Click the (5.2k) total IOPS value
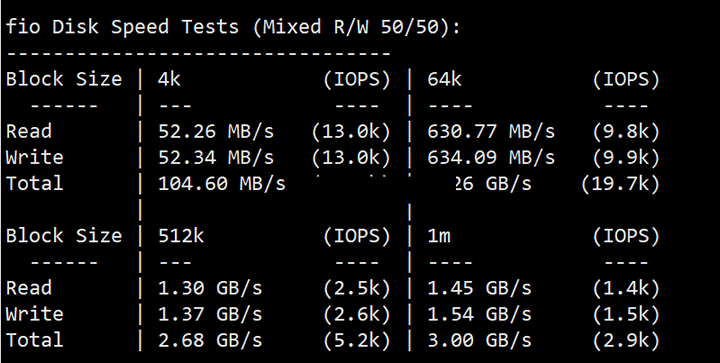720x363 pixels. tap(357, 341)
